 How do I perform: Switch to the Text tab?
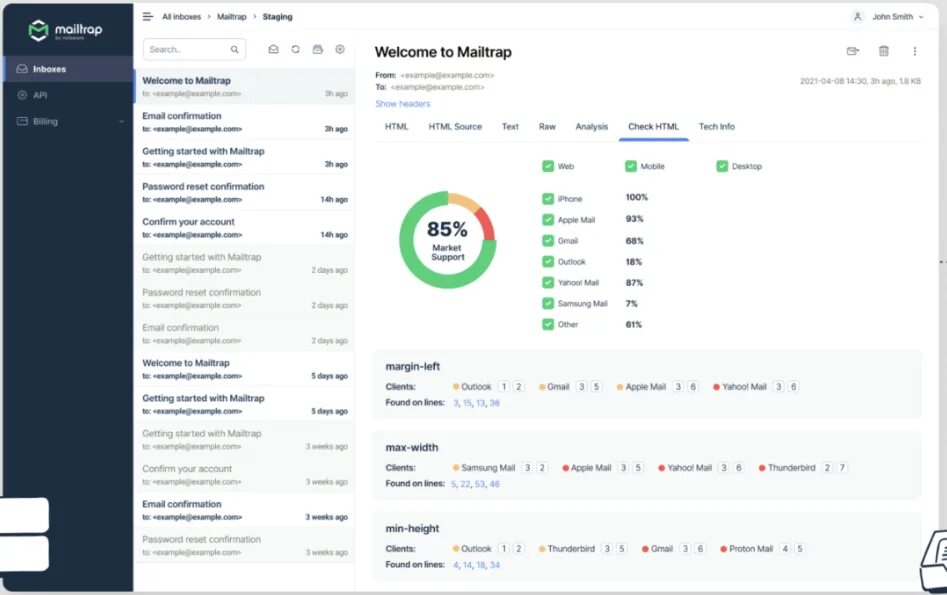tap(510, 127)
